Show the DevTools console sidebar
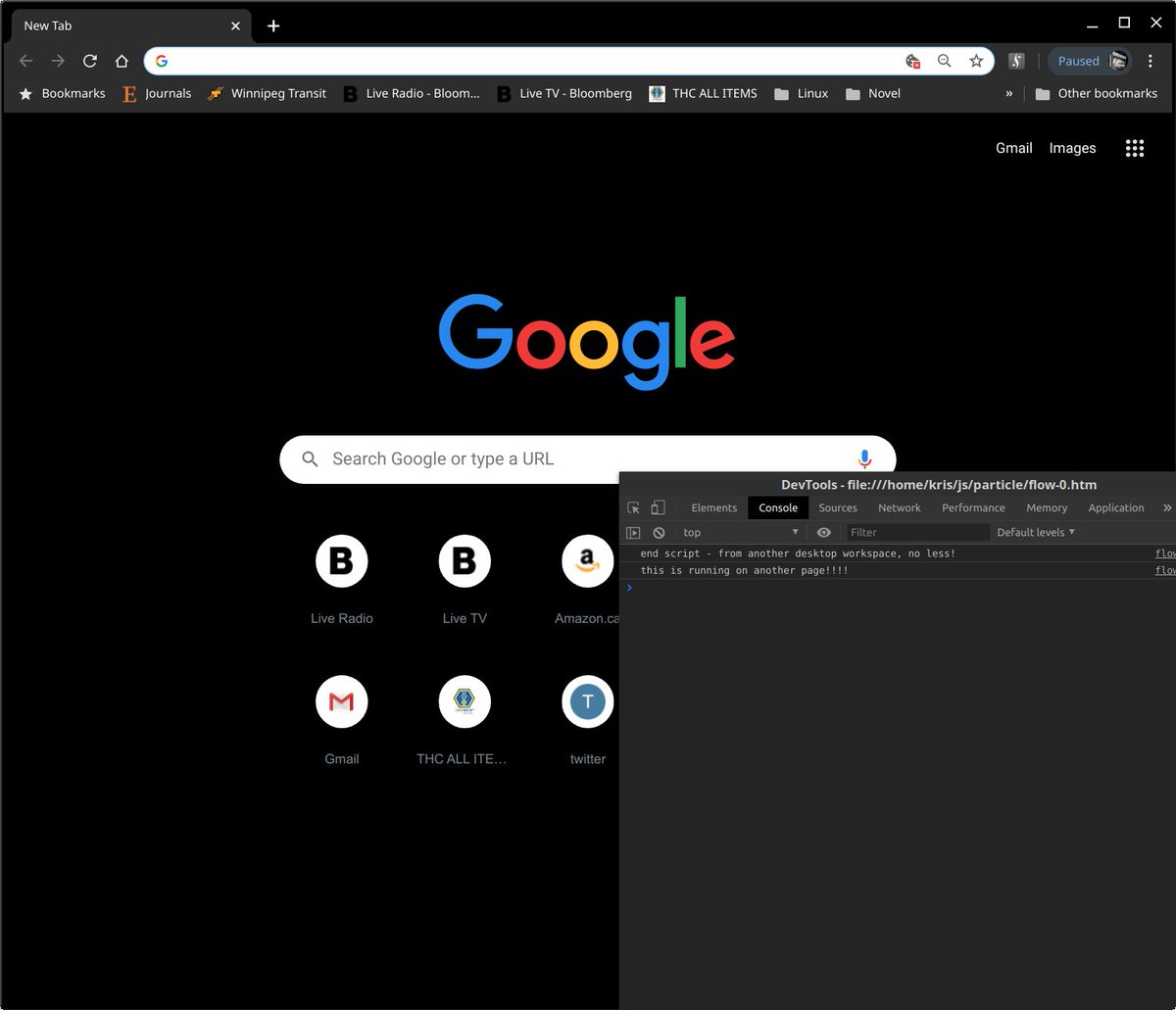The image size is (1176, 1010). [x=633, y=532]
